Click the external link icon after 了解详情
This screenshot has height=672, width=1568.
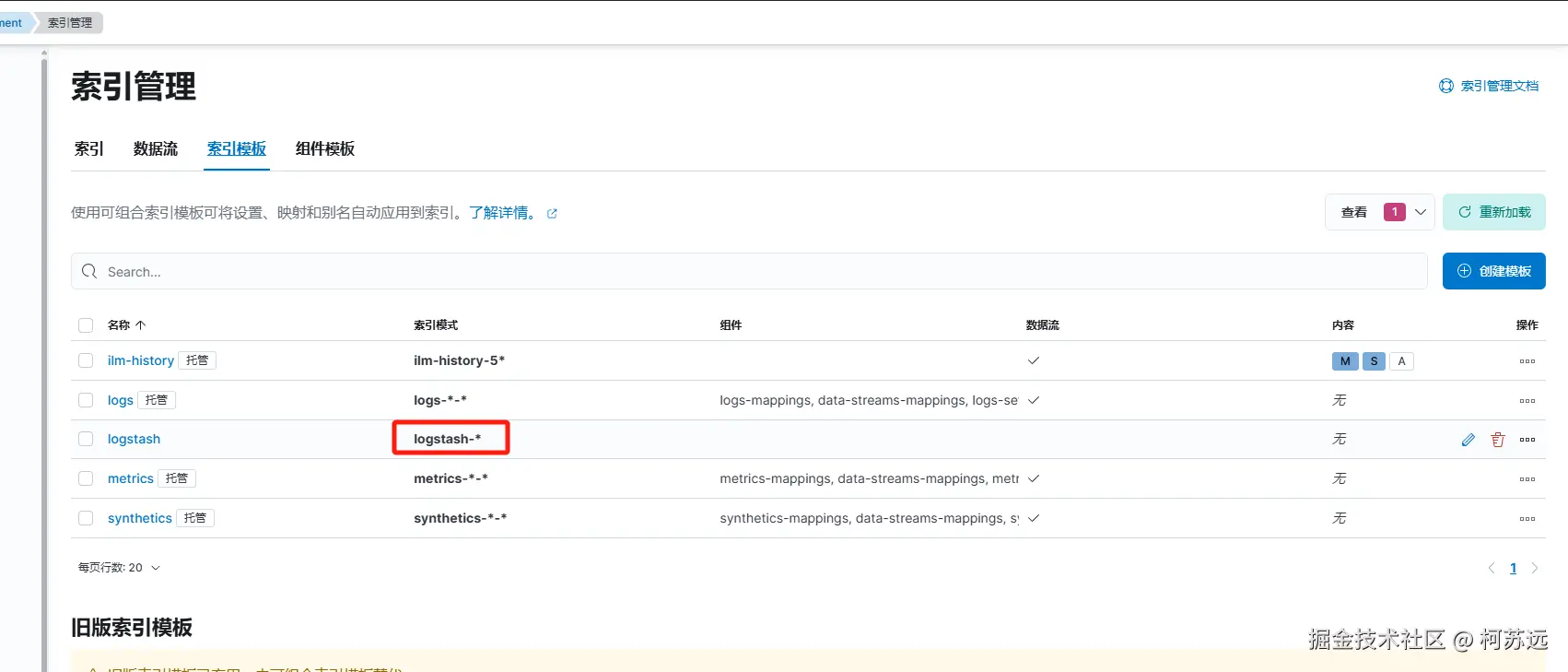(x=552, y=214)
